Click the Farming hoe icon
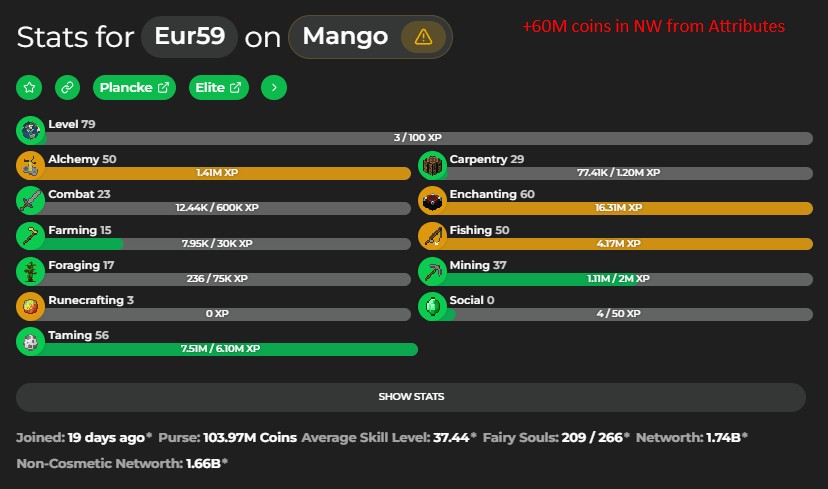This screenshot has width=828, height=489. [x=31, y=236]
